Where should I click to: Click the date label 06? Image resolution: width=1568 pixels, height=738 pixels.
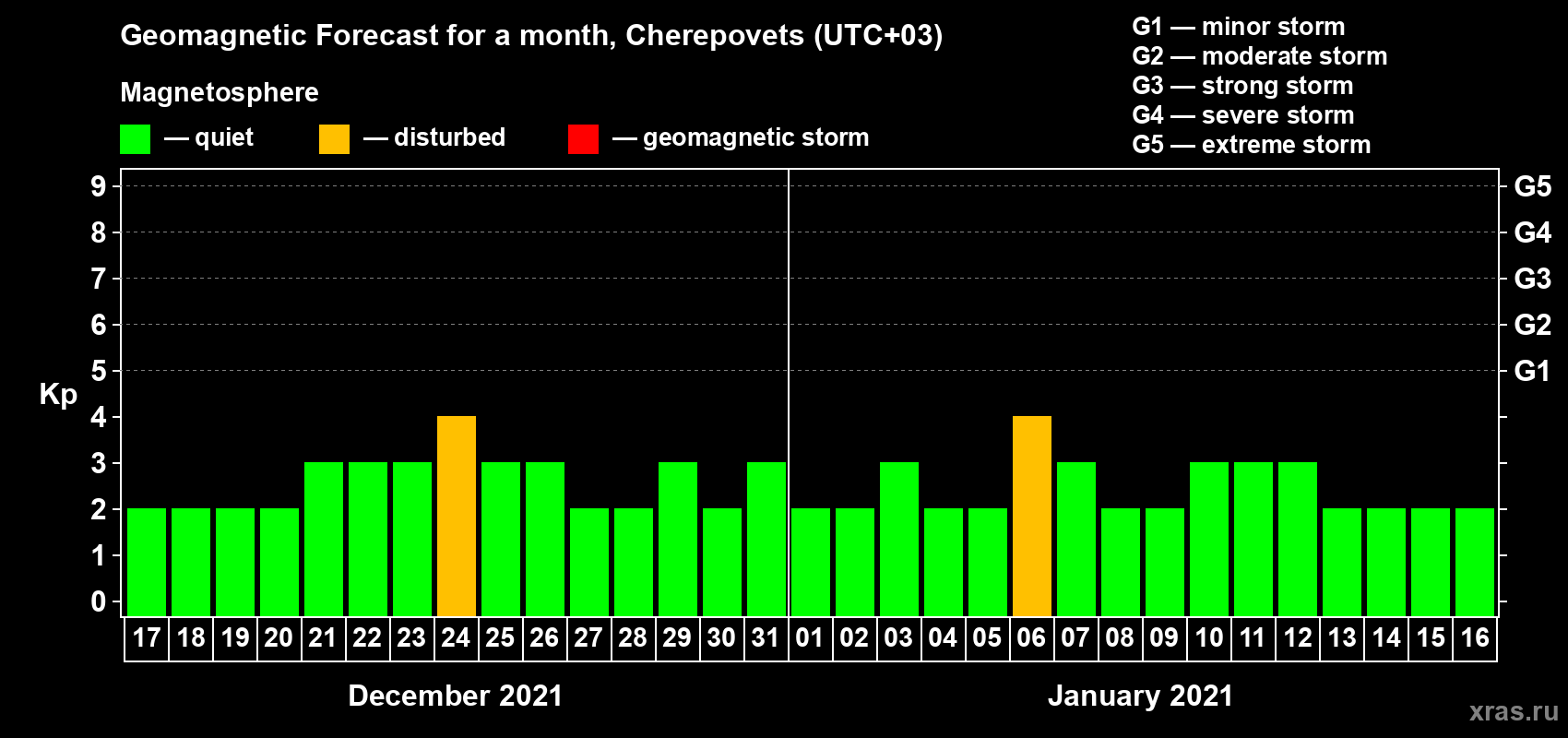tap(1031, 638)
